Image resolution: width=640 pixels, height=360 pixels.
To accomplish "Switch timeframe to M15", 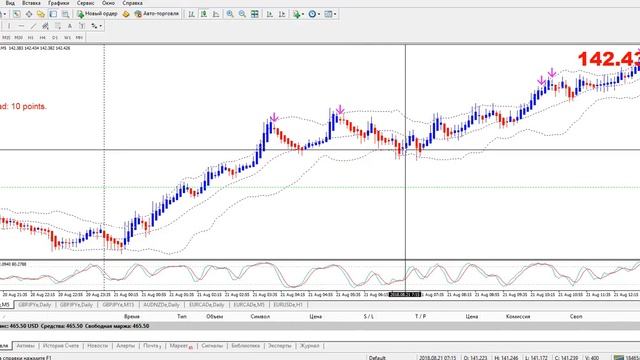I will [x=6, y=38].
